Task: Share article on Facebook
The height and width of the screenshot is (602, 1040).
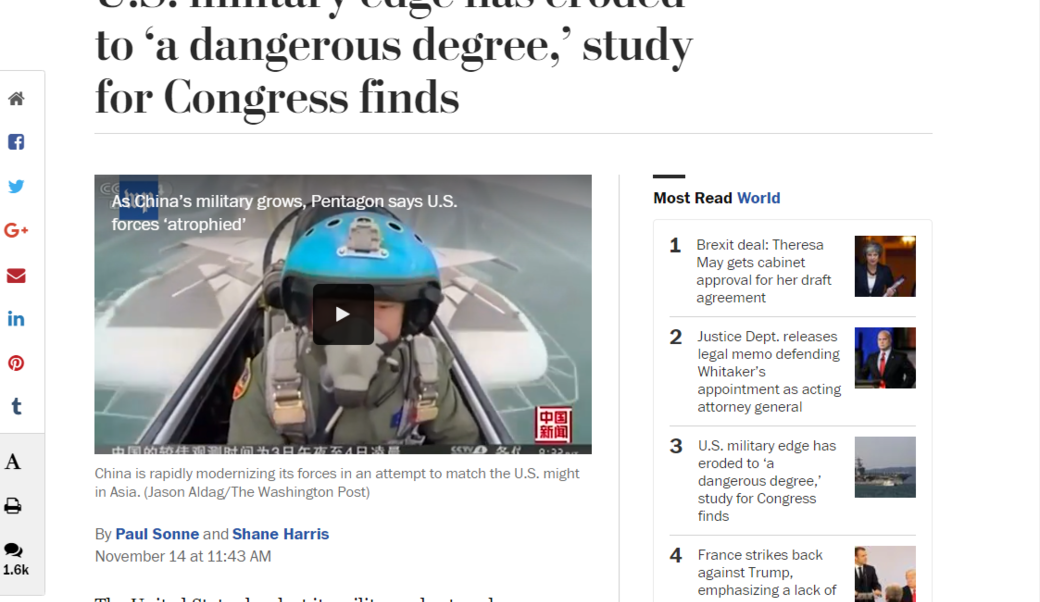Action: (x=16, y=142)
